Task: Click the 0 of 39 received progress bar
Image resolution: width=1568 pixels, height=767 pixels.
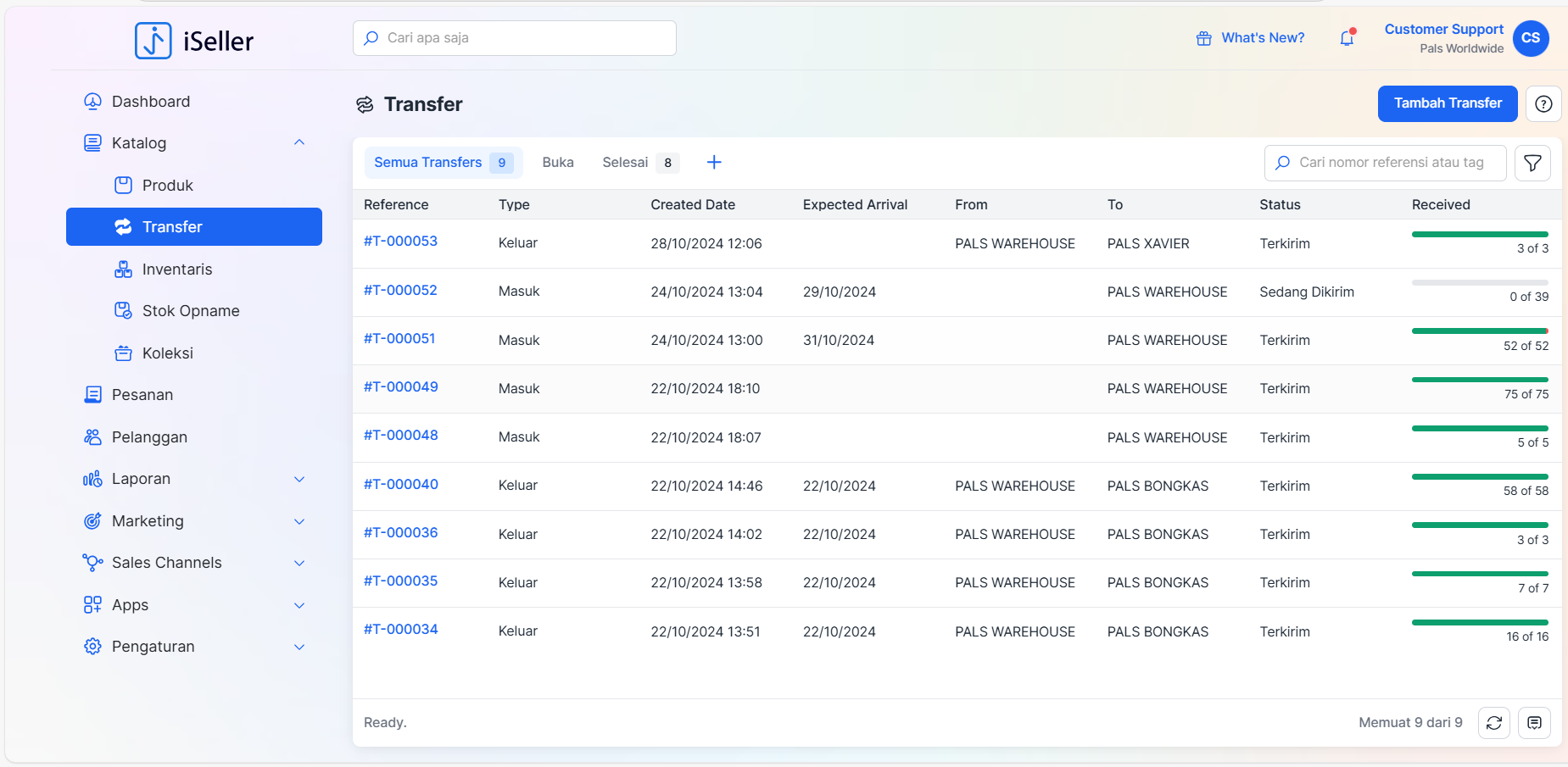Action: 1480,282
